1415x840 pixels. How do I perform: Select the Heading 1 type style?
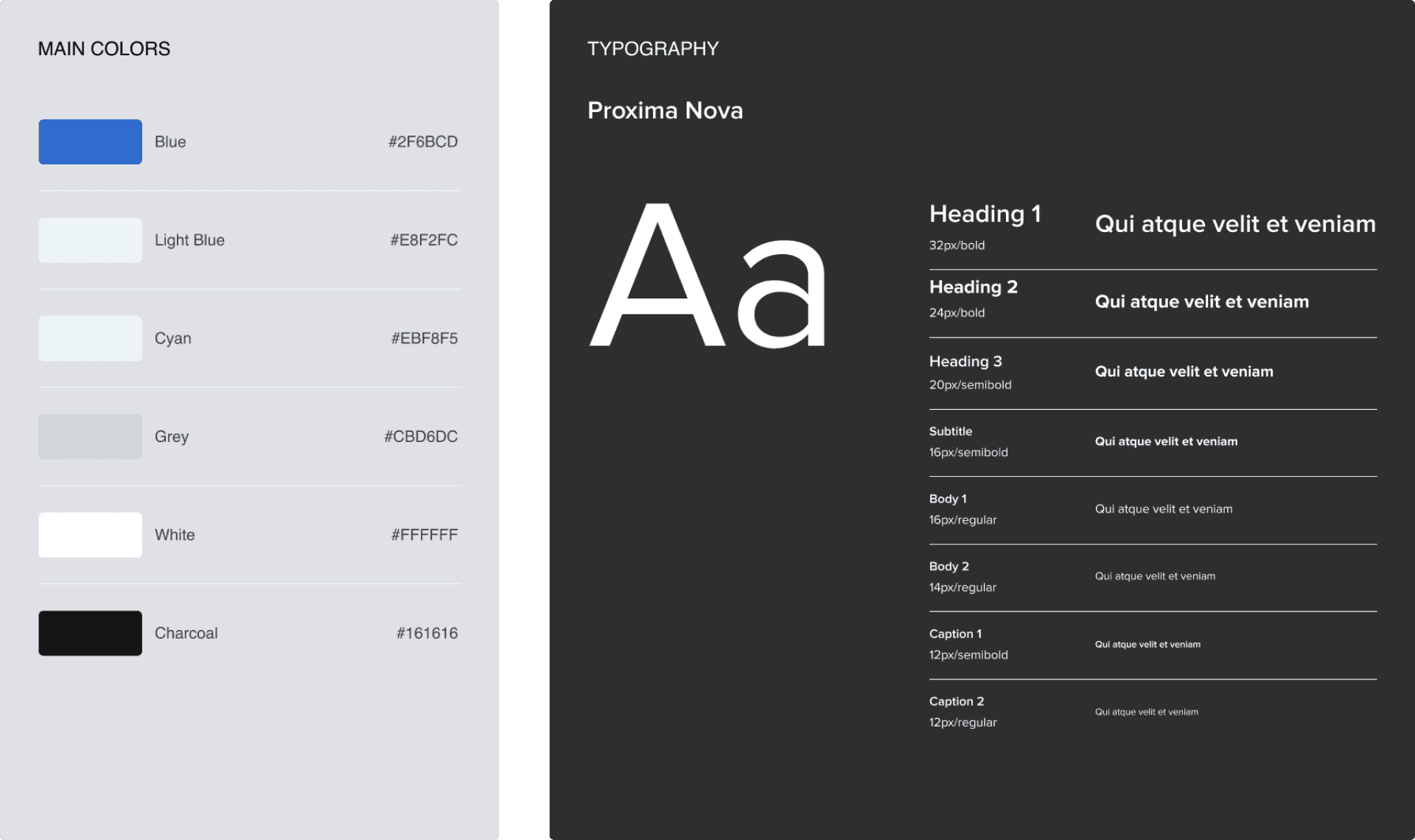985,214
